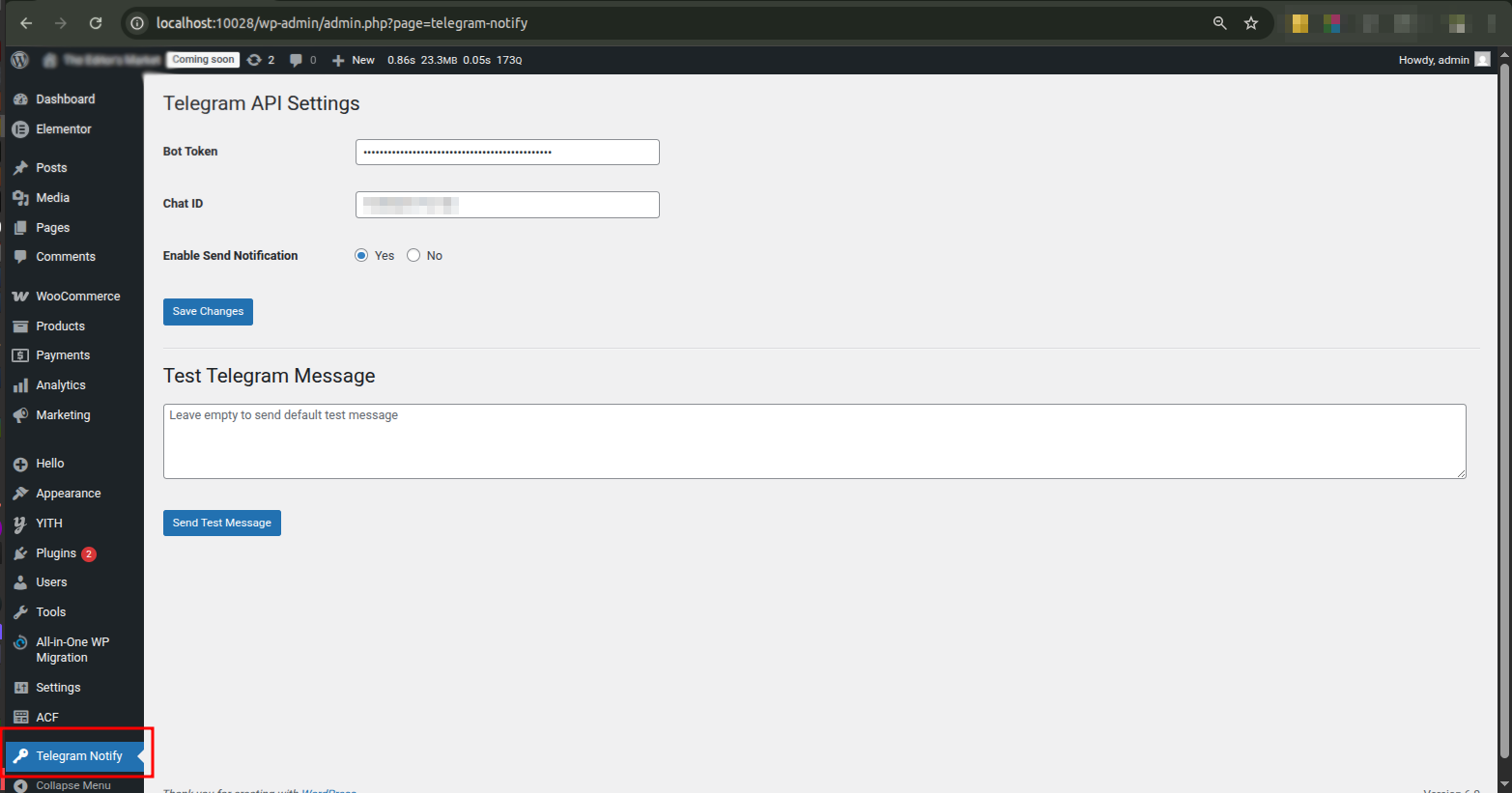The height and width of the screenshot is (793, 1512).
Task: Click the Products box icon
Action: (20, 326)
